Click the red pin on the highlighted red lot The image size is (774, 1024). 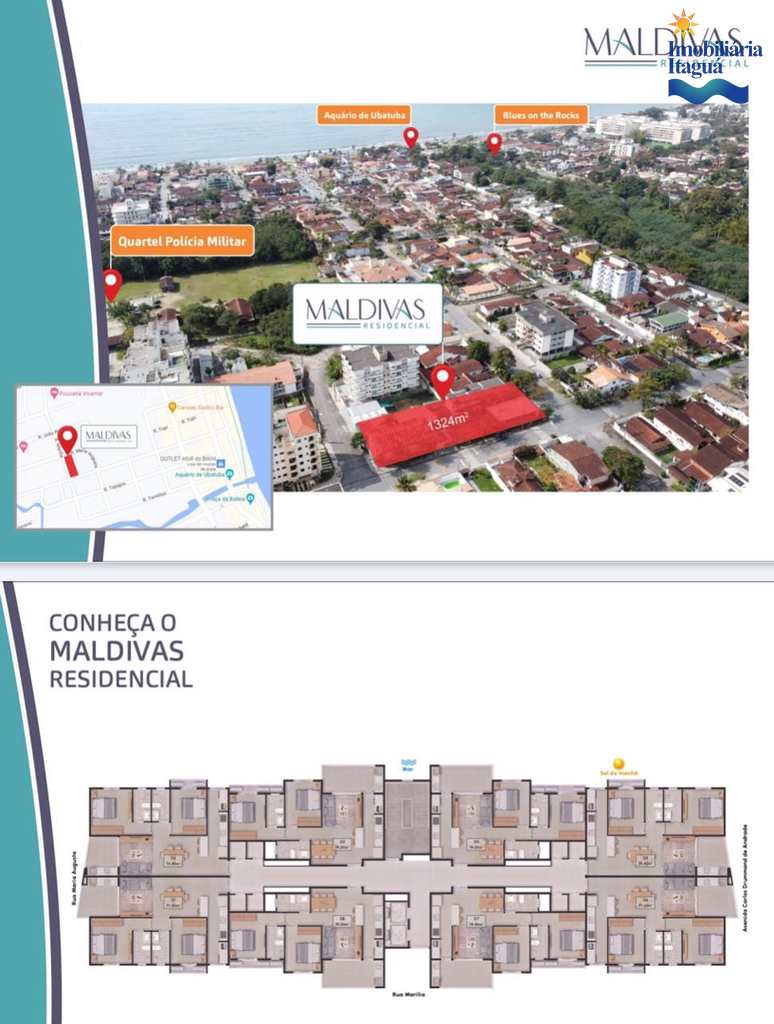coord(443,381)
